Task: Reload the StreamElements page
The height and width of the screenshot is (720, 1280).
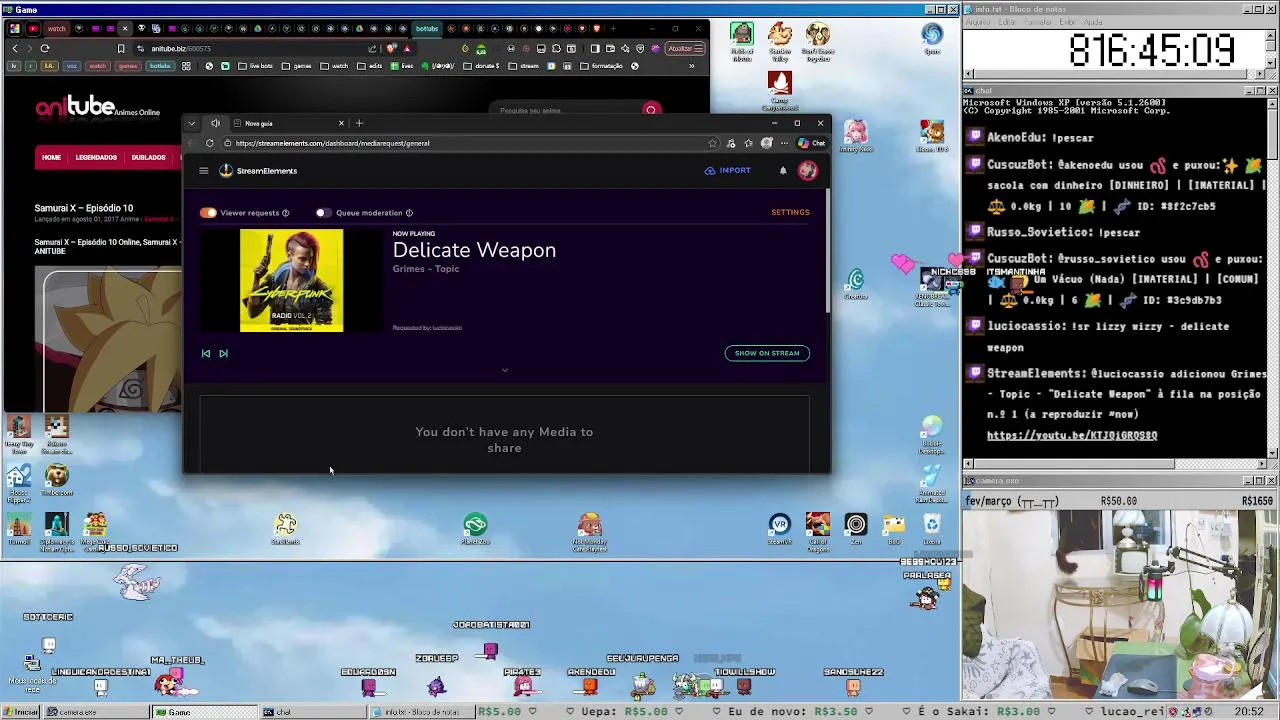Action: (x=210, y=143)
